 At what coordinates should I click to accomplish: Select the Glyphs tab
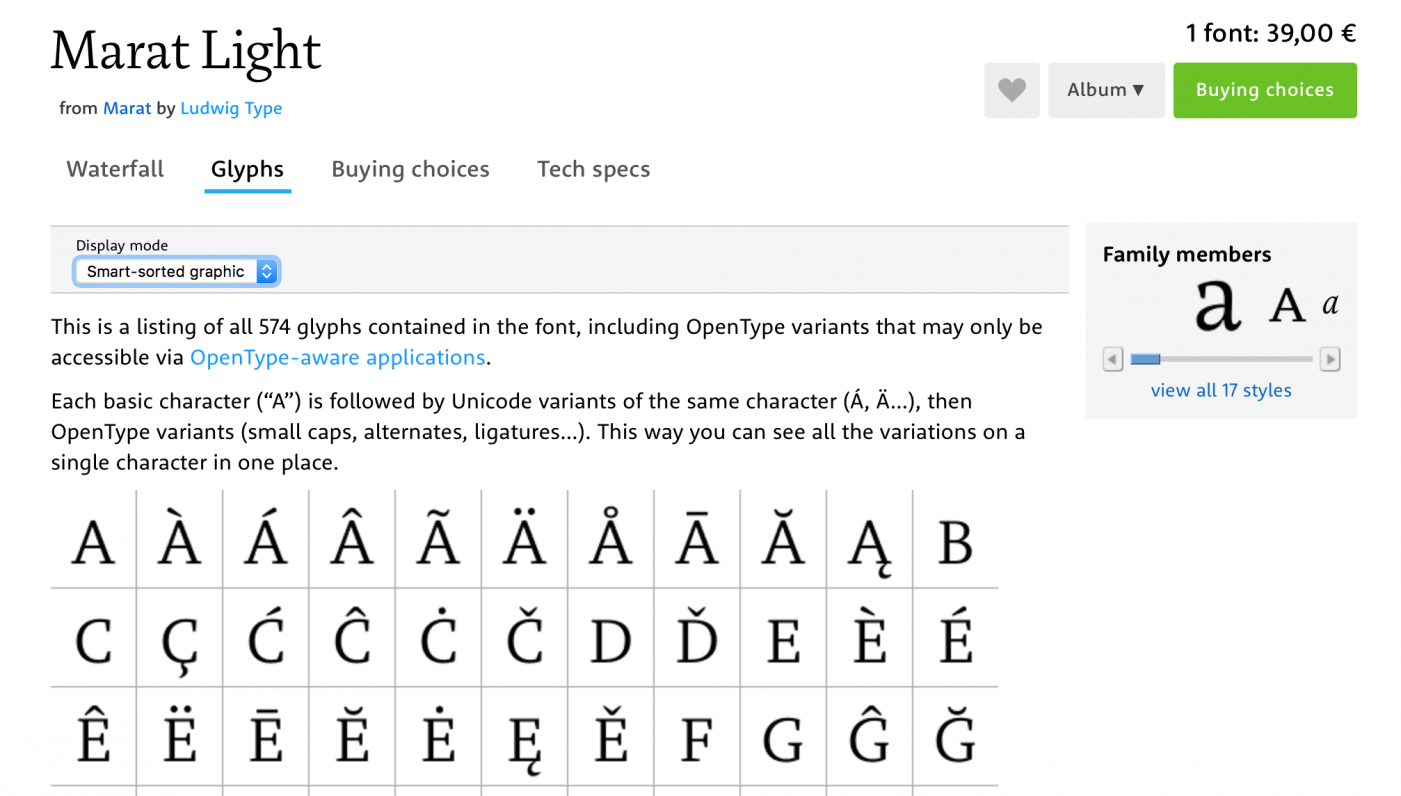click(247, 169)
